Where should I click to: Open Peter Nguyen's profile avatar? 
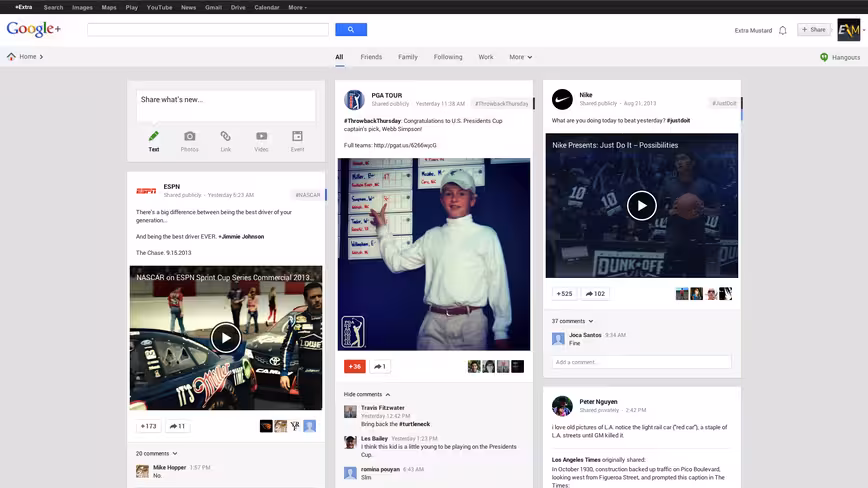[x=562, y=406]
